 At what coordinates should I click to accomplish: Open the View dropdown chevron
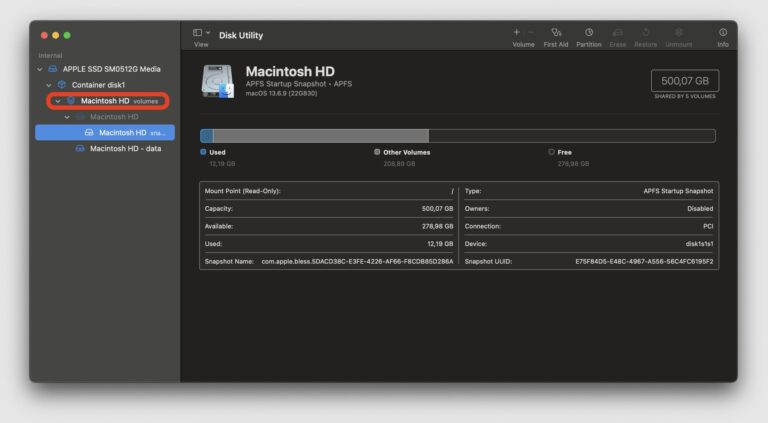208,32
